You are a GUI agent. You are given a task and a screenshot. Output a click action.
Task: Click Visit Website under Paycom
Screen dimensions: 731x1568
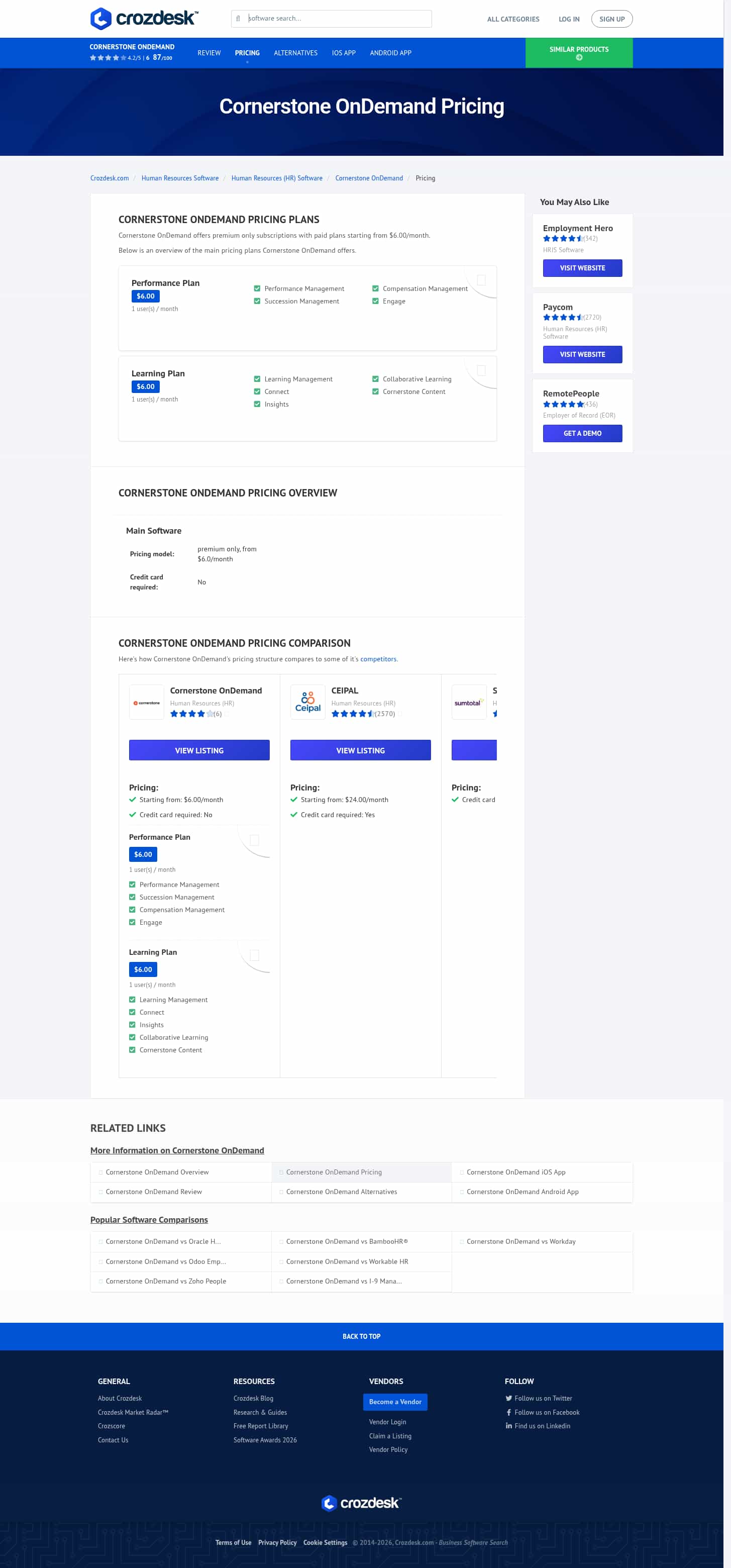click(x=582, y=354)
